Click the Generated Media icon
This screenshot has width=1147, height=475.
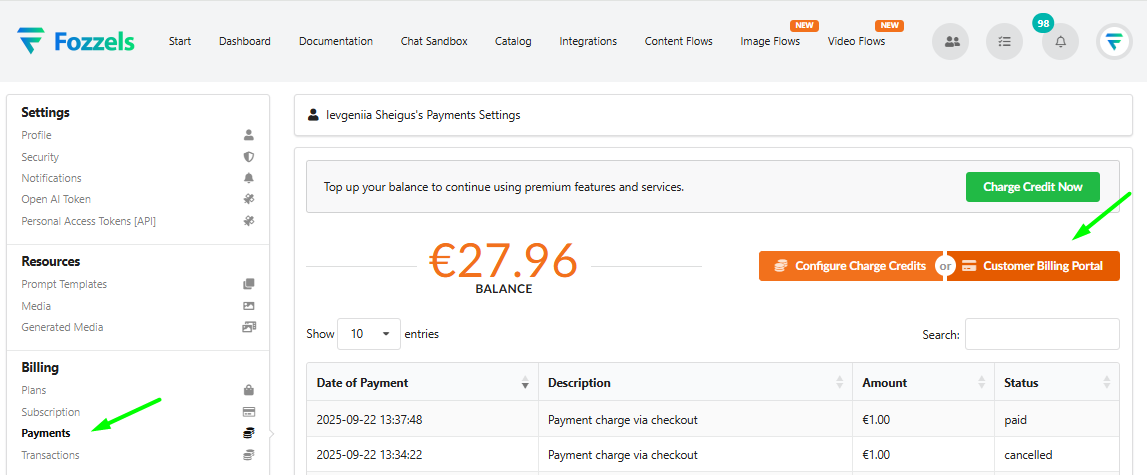tap(249, 327)
